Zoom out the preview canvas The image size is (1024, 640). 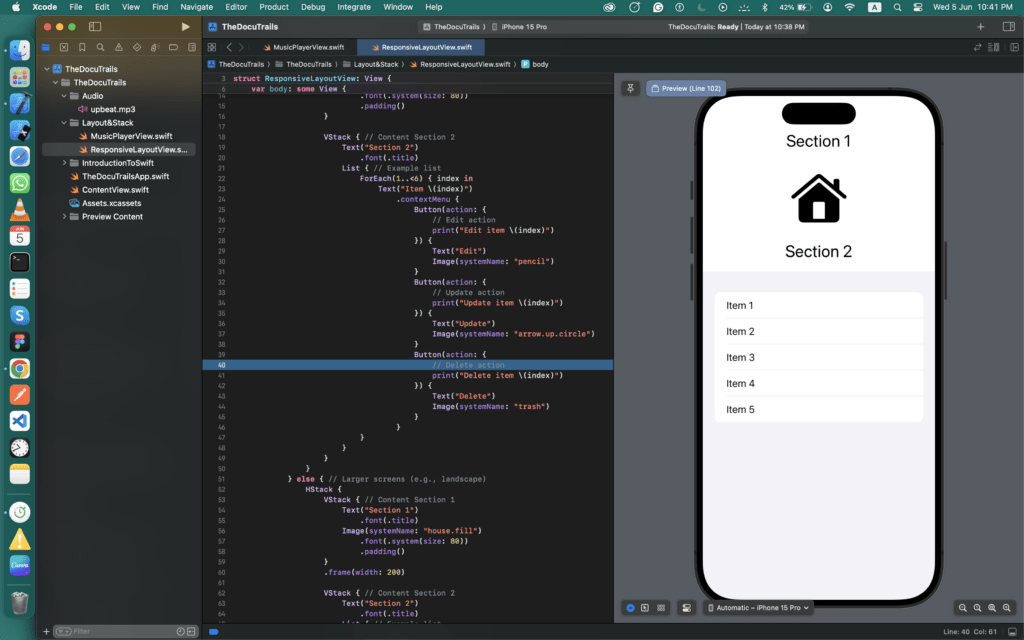point(963,607)
